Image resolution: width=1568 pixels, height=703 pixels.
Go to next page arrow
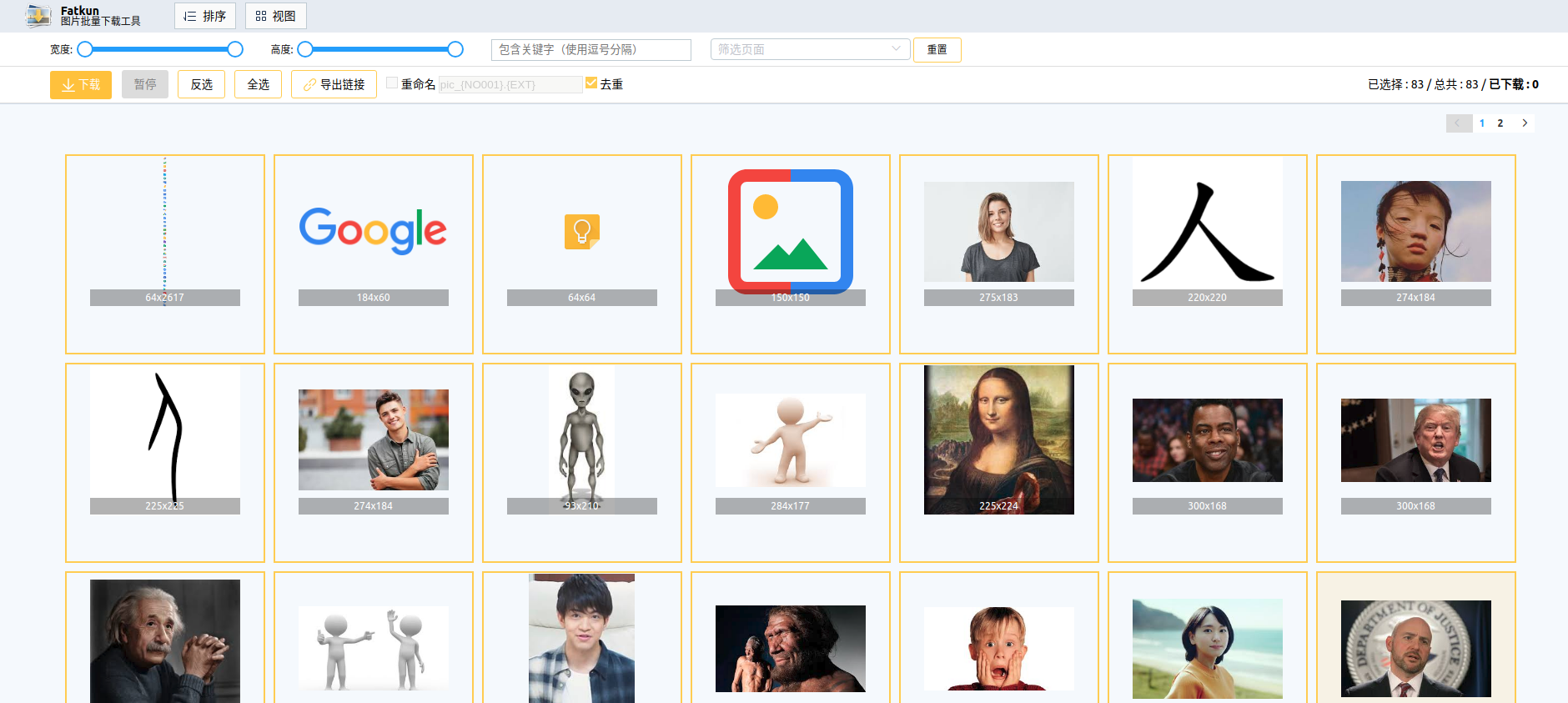1525,123
